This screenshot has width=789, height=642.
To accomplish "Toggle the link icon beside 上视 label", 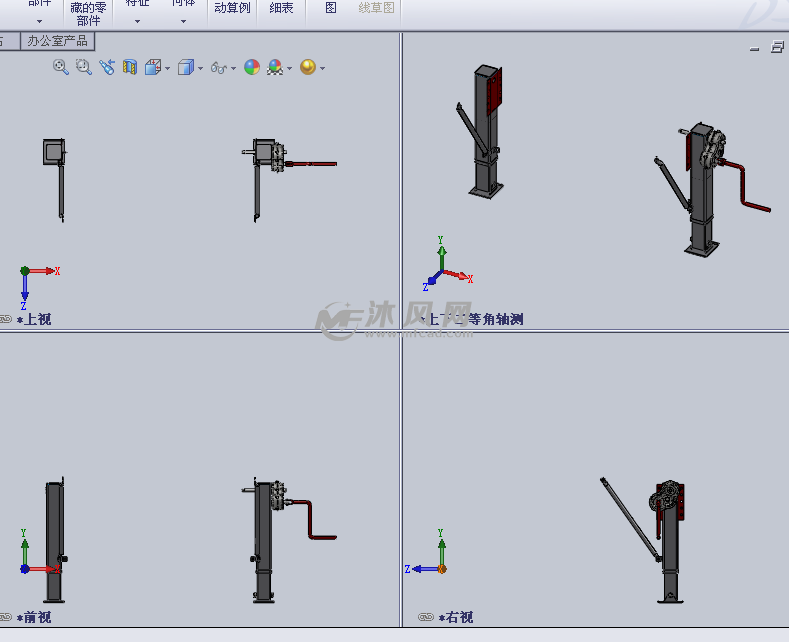I will (6, 319).
